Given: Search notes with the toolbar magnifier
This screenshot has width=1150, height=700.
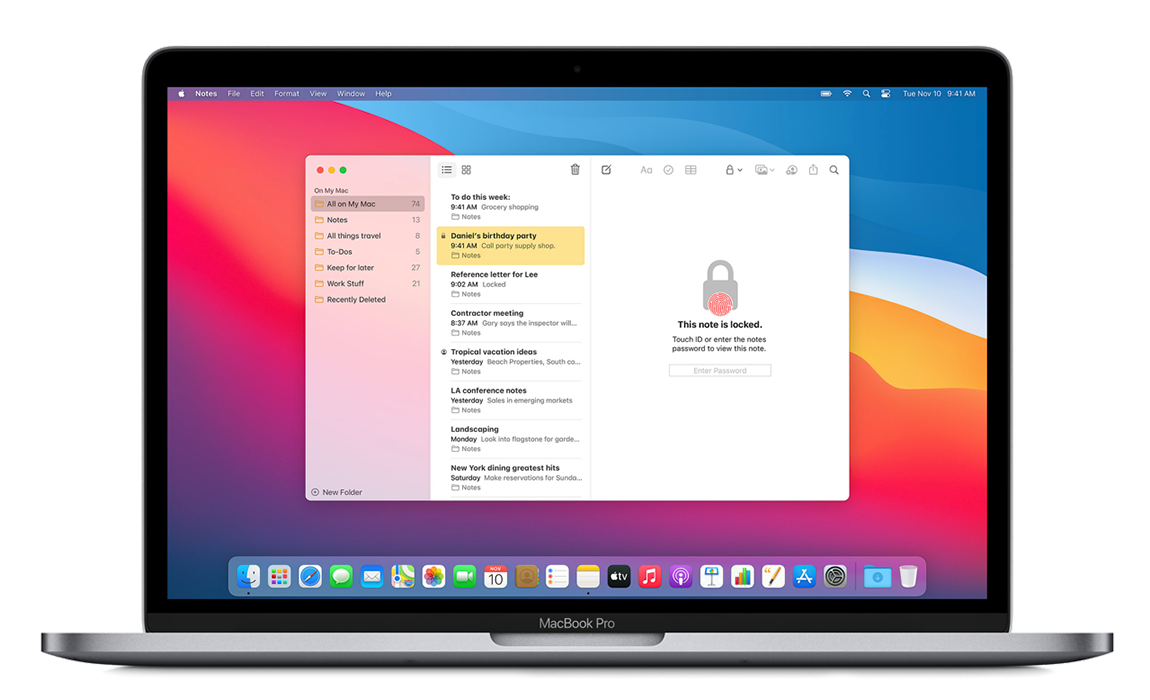Looking at the screenshot, I should click(834, 170).
